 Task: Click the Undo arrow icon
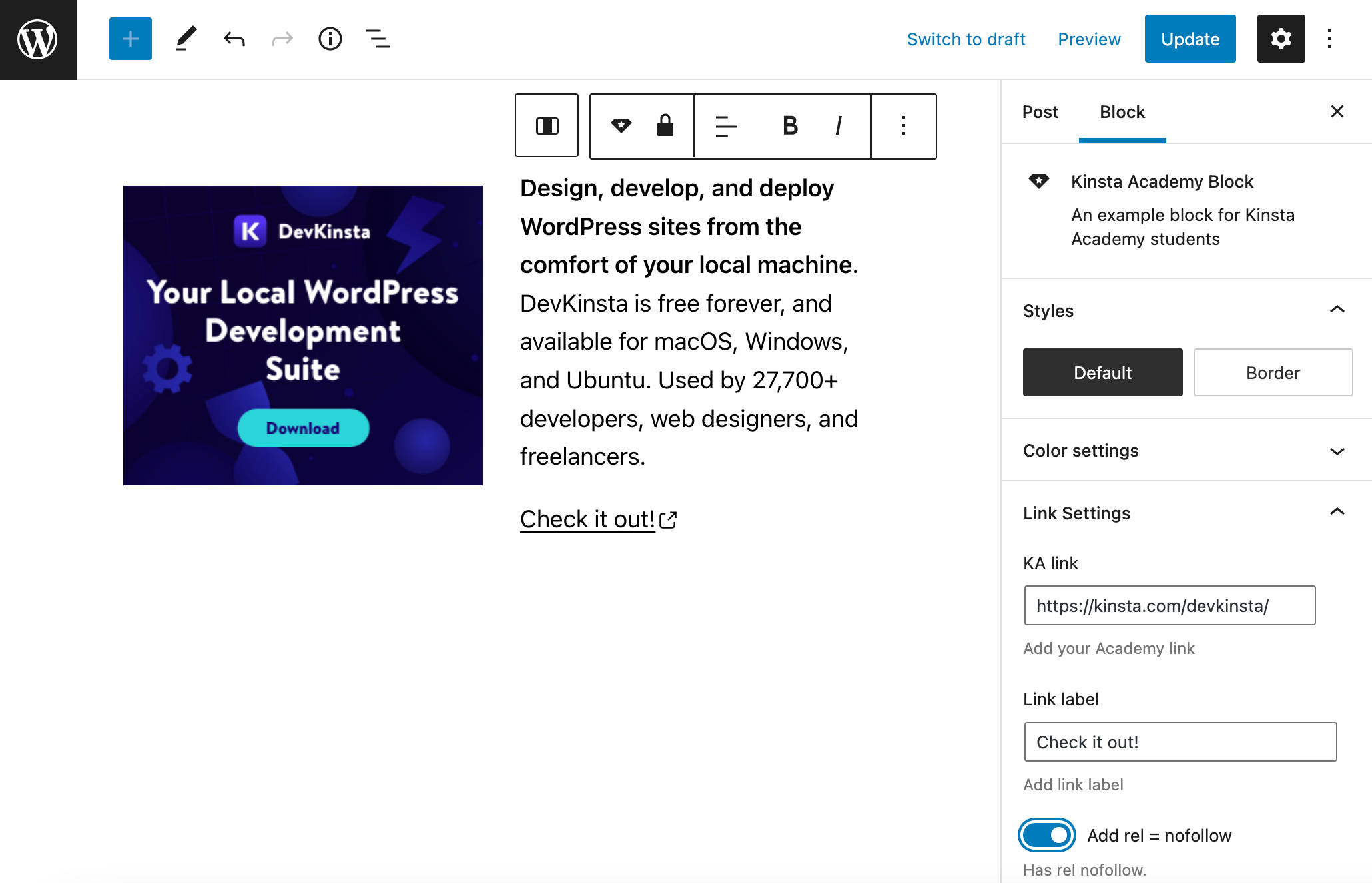pos(233,38)
